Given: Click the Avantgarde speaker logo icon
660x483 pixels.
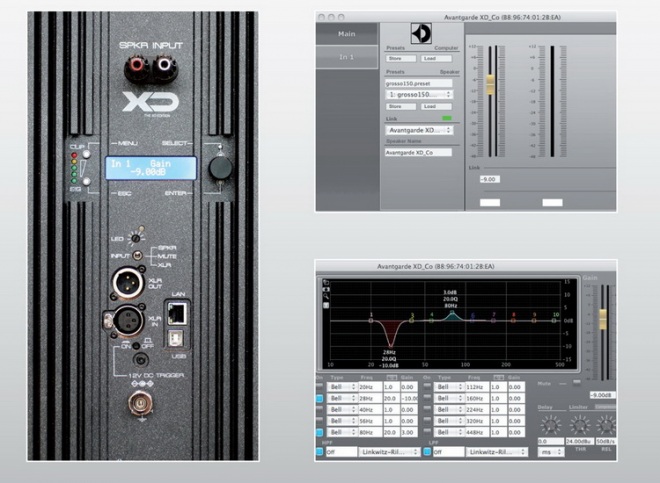Looking at the screenshot, I should [420, 34].
